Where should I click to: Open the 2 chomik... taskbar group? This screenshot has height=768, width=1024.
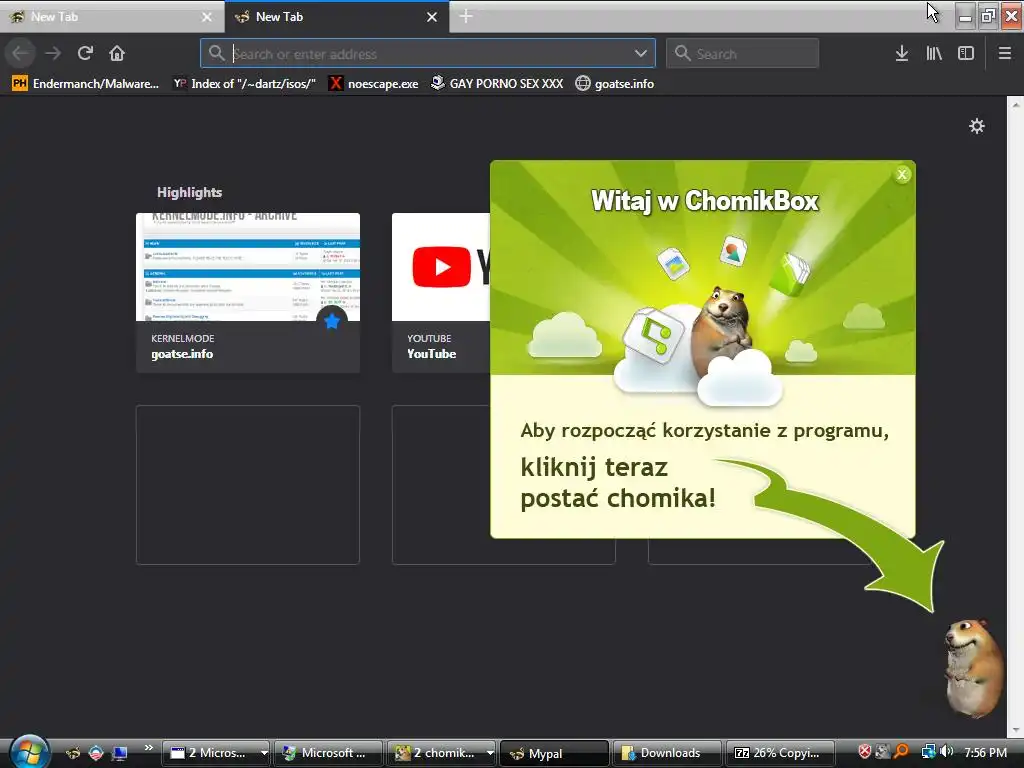pos(436,753)
